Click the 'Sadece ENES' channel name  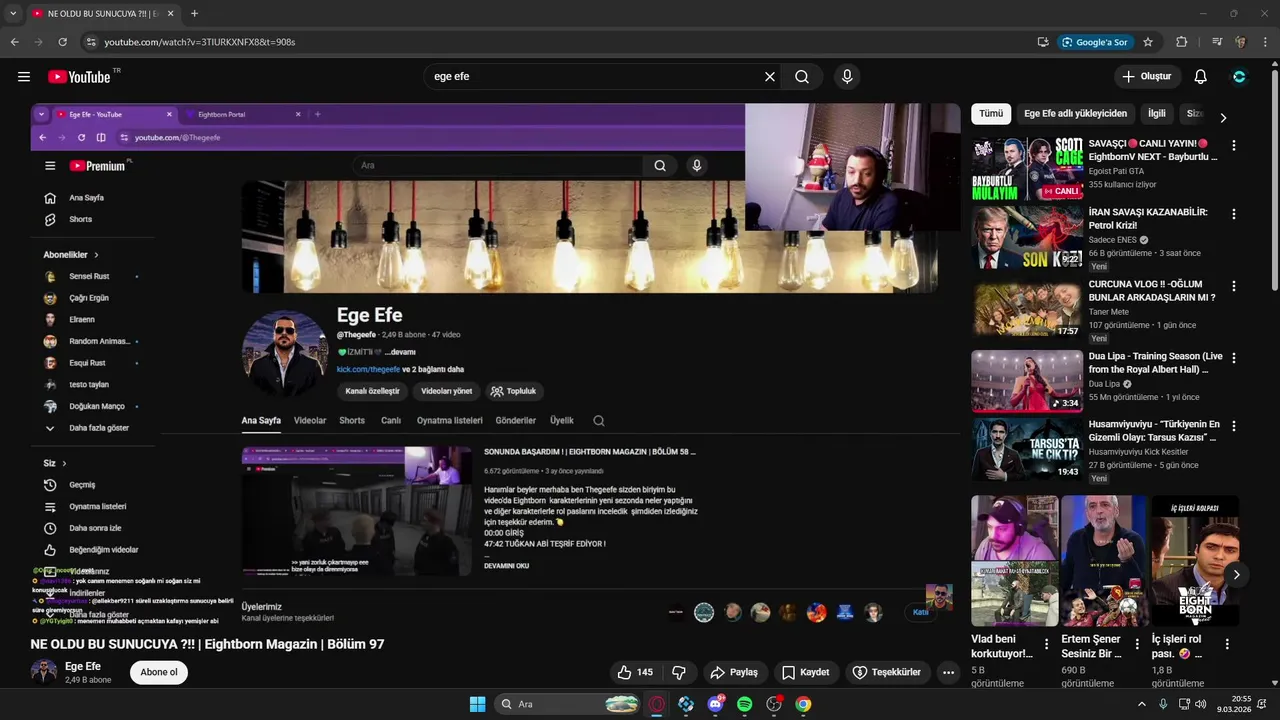tap(1112, 240)
